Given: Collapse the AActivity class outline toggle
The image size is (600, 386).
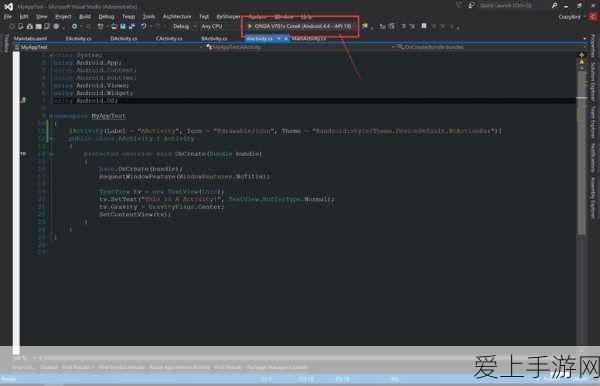Looking at the screenshot, I should pyautogui.click(x=51, y=139).
